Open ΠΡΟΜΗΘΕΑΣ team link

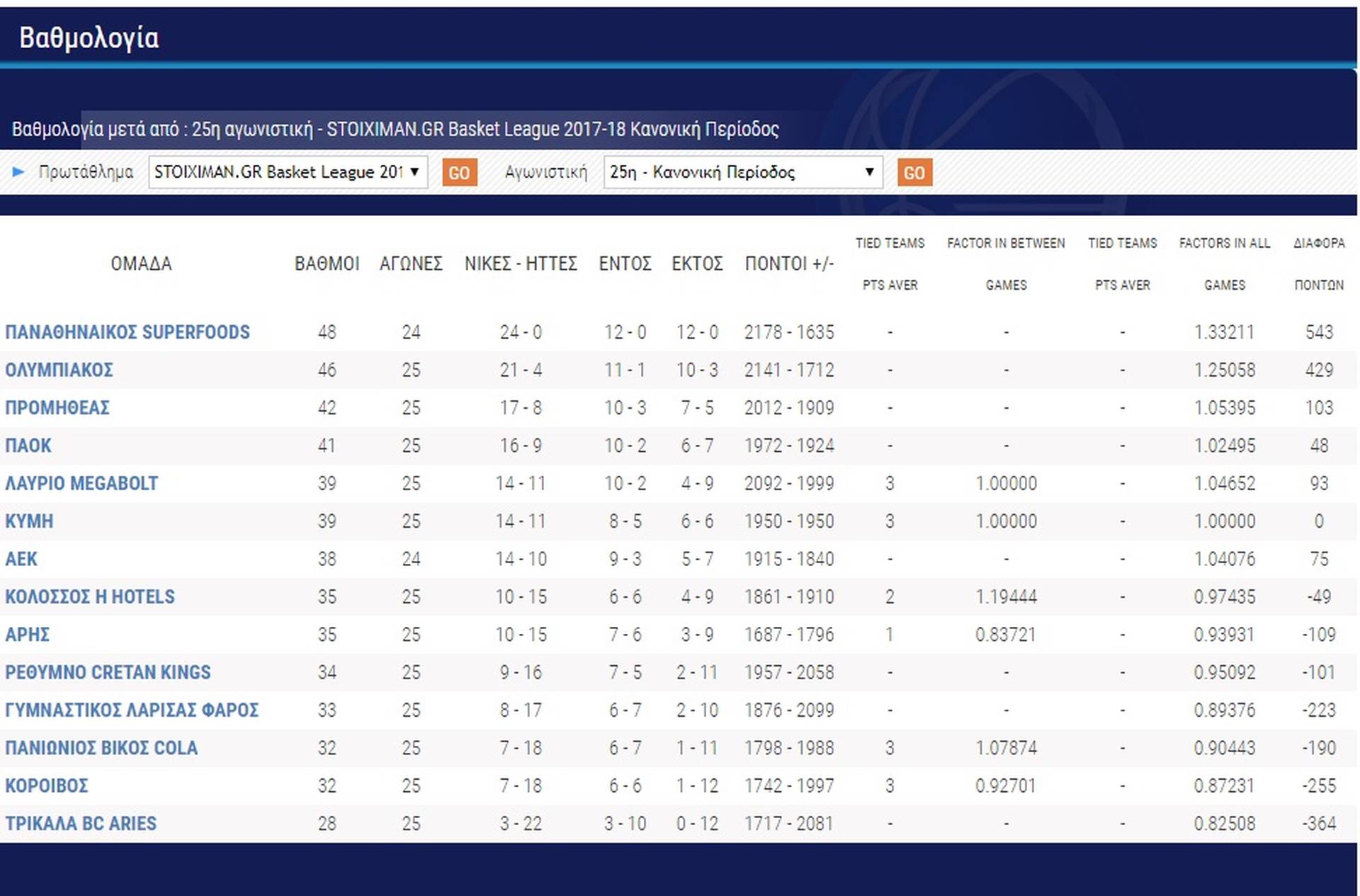click(57, 408)
